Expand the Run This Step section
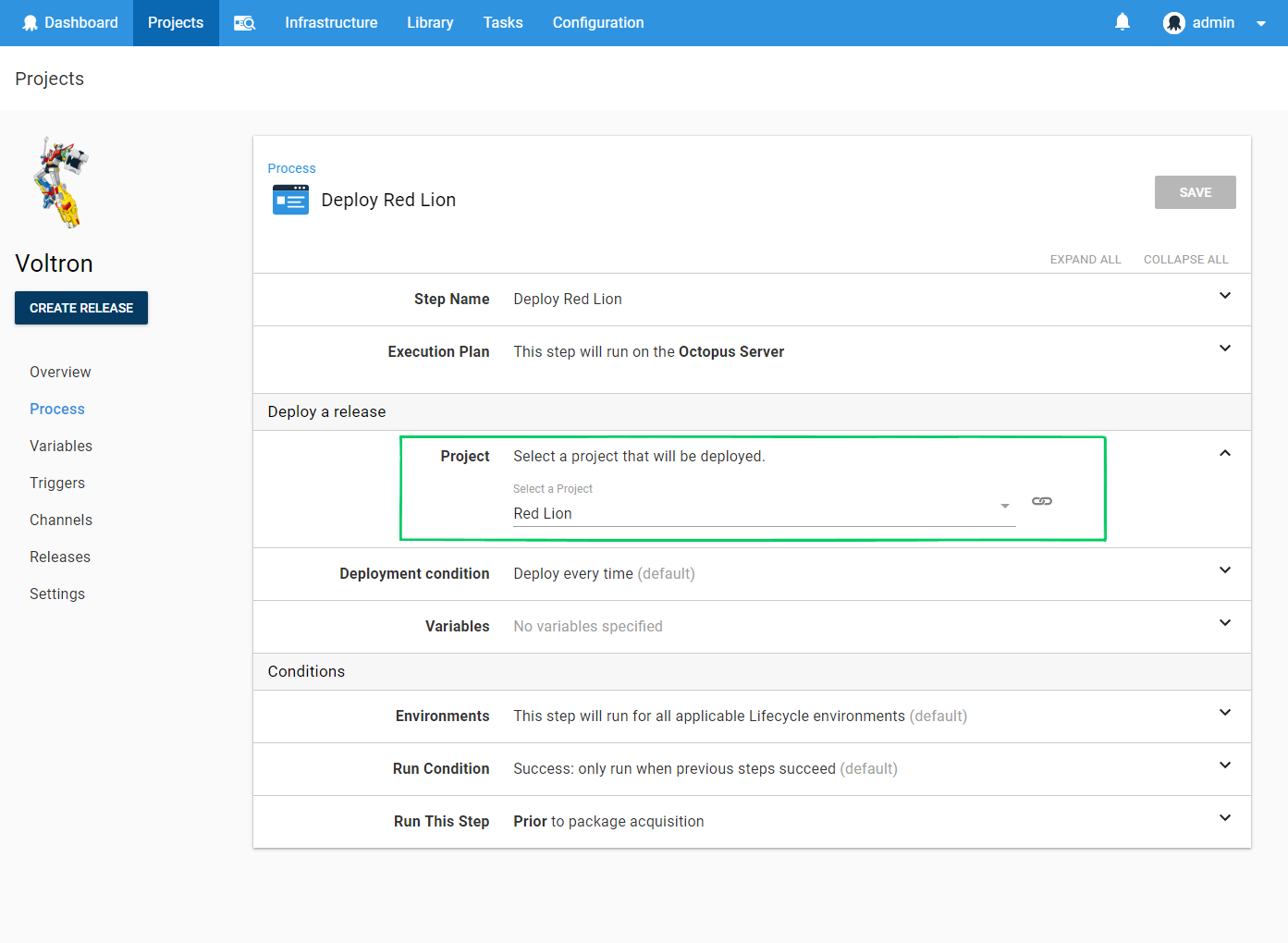 coord(1224,818)
